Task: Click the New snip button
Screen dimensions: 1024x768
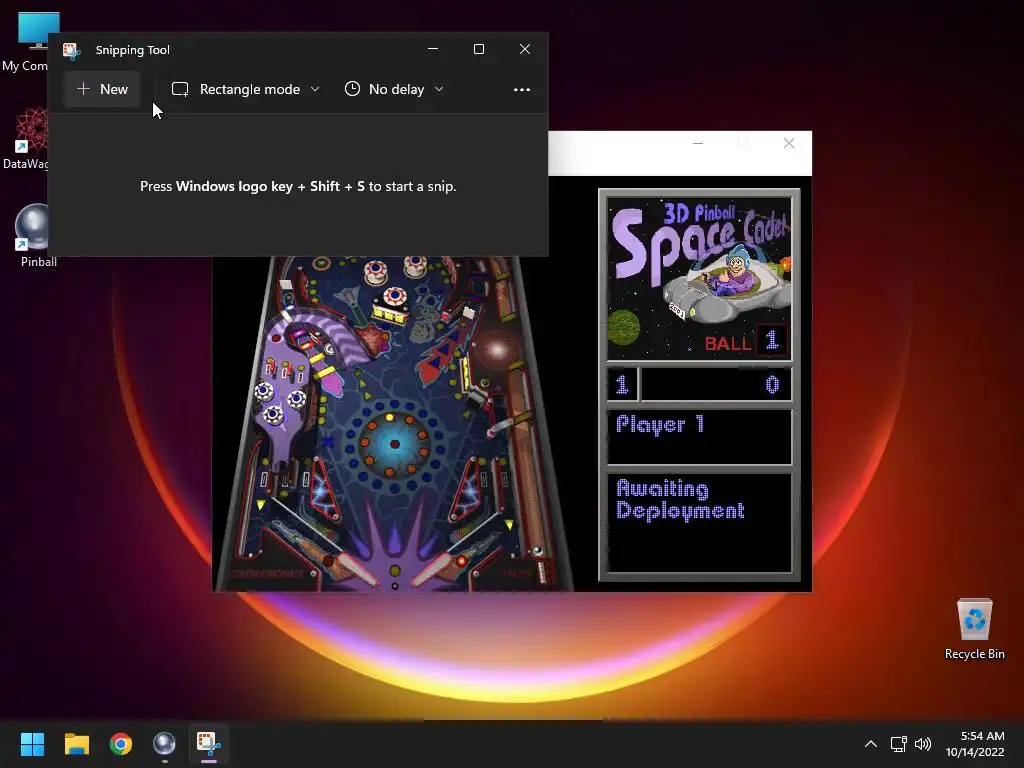Action: click(x=103, y=89)
